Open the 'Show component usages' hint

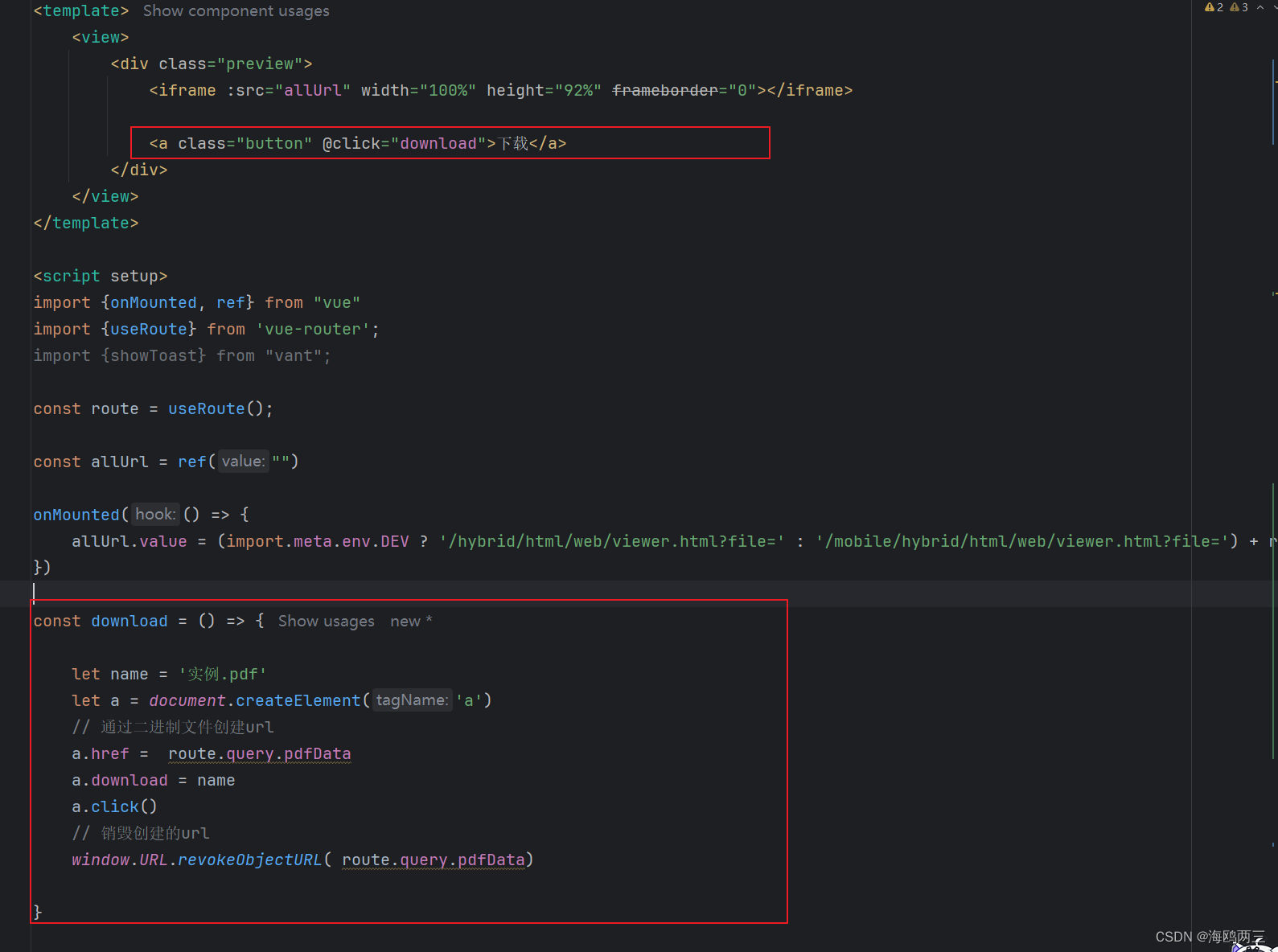tap(236, 11)
